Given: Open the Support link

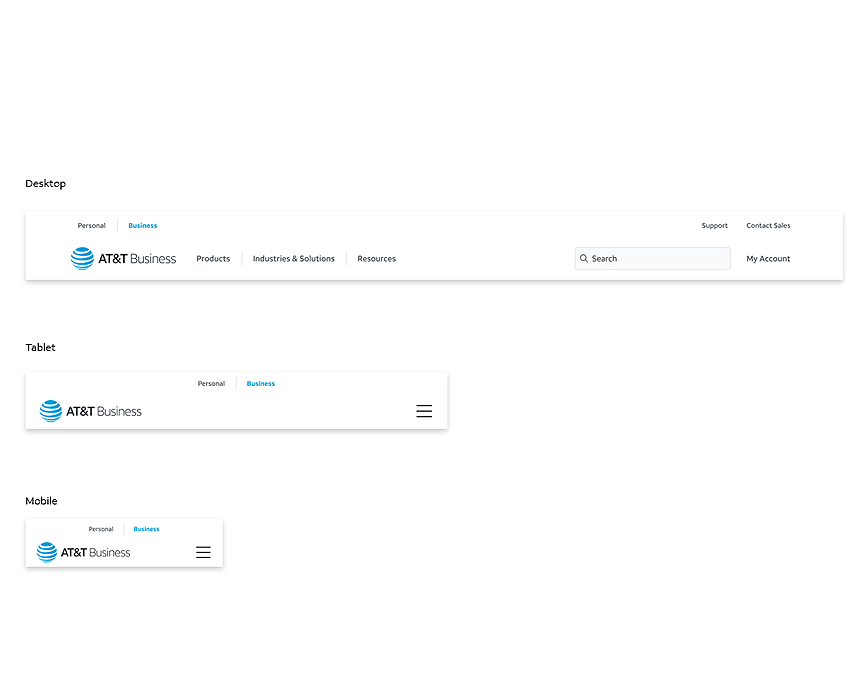Looking at the screenshot, I should (715, 226).
